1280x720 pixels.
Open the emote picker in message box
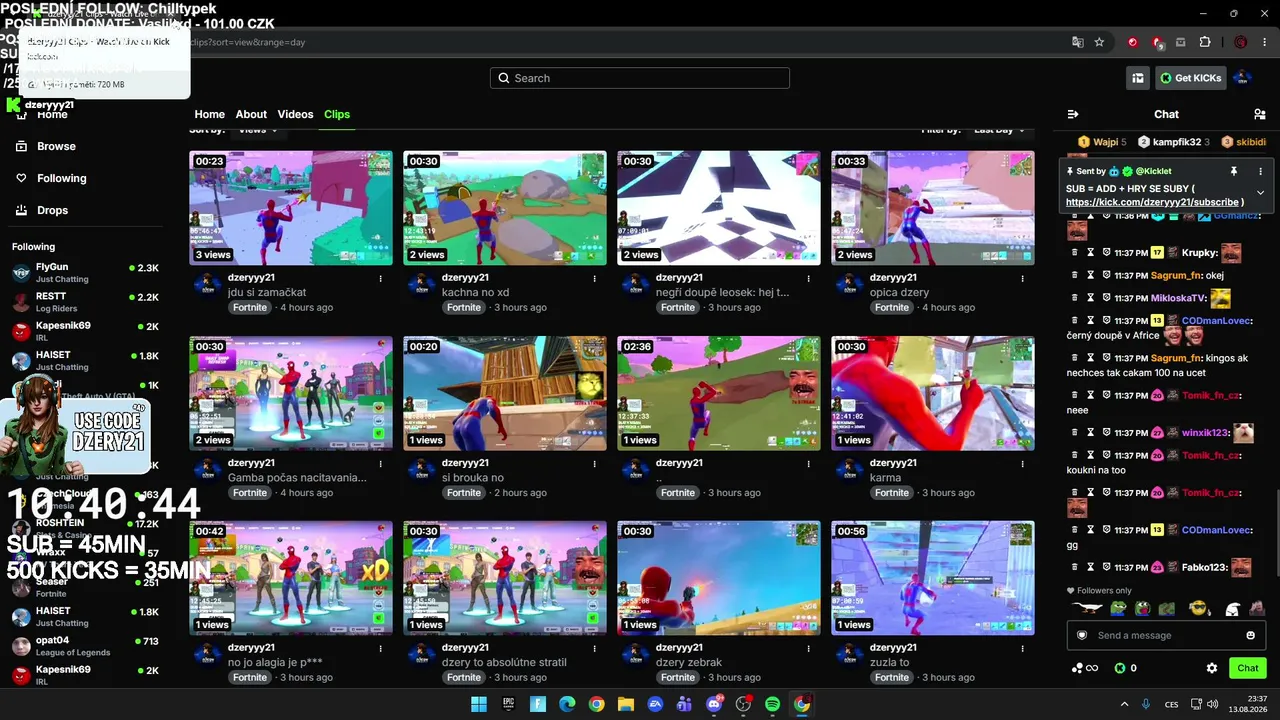click(1250, 635)
